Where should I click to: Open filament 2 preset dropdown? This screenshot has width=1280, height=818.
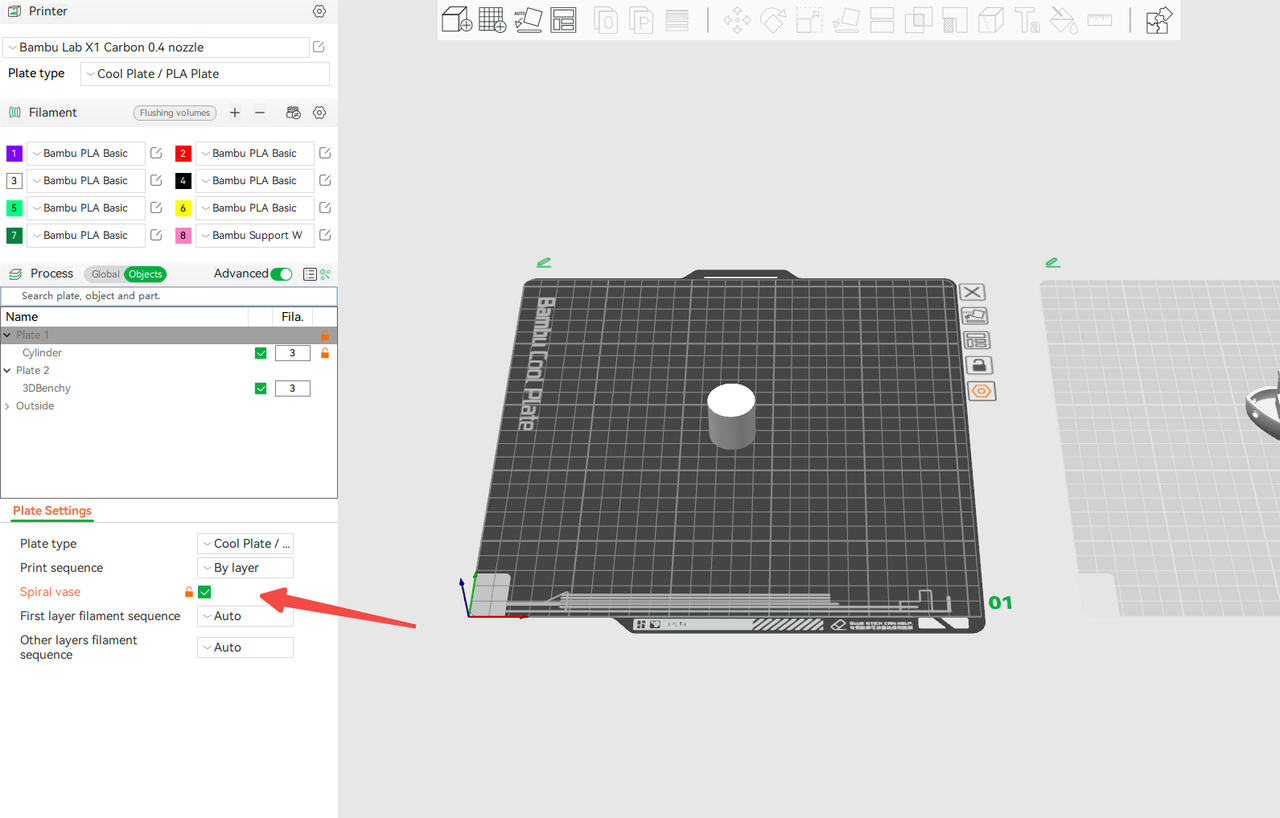point(255,153)
